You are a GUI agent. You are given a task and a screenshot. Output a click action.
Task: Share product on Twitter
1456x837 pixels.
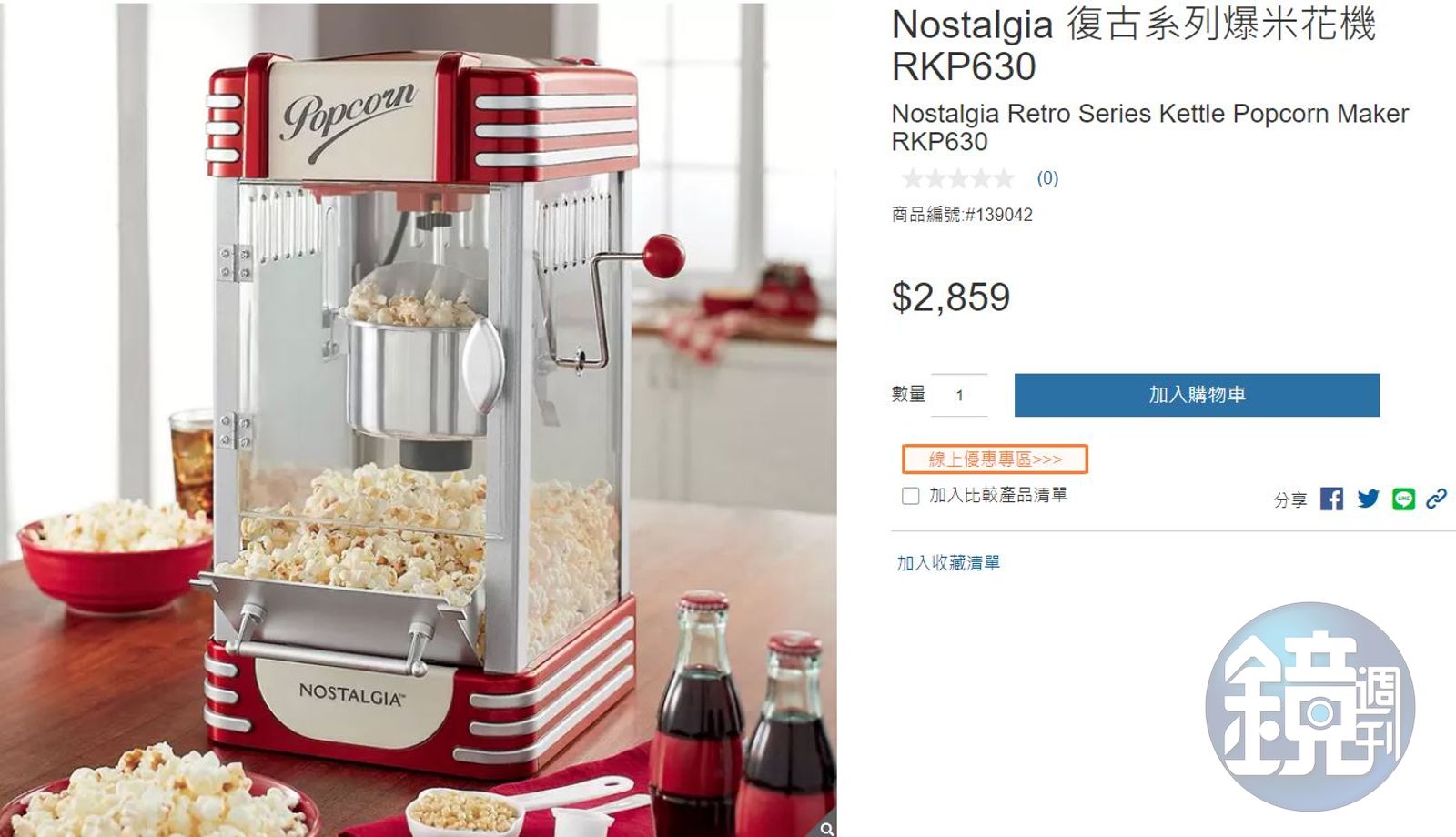1368,499
